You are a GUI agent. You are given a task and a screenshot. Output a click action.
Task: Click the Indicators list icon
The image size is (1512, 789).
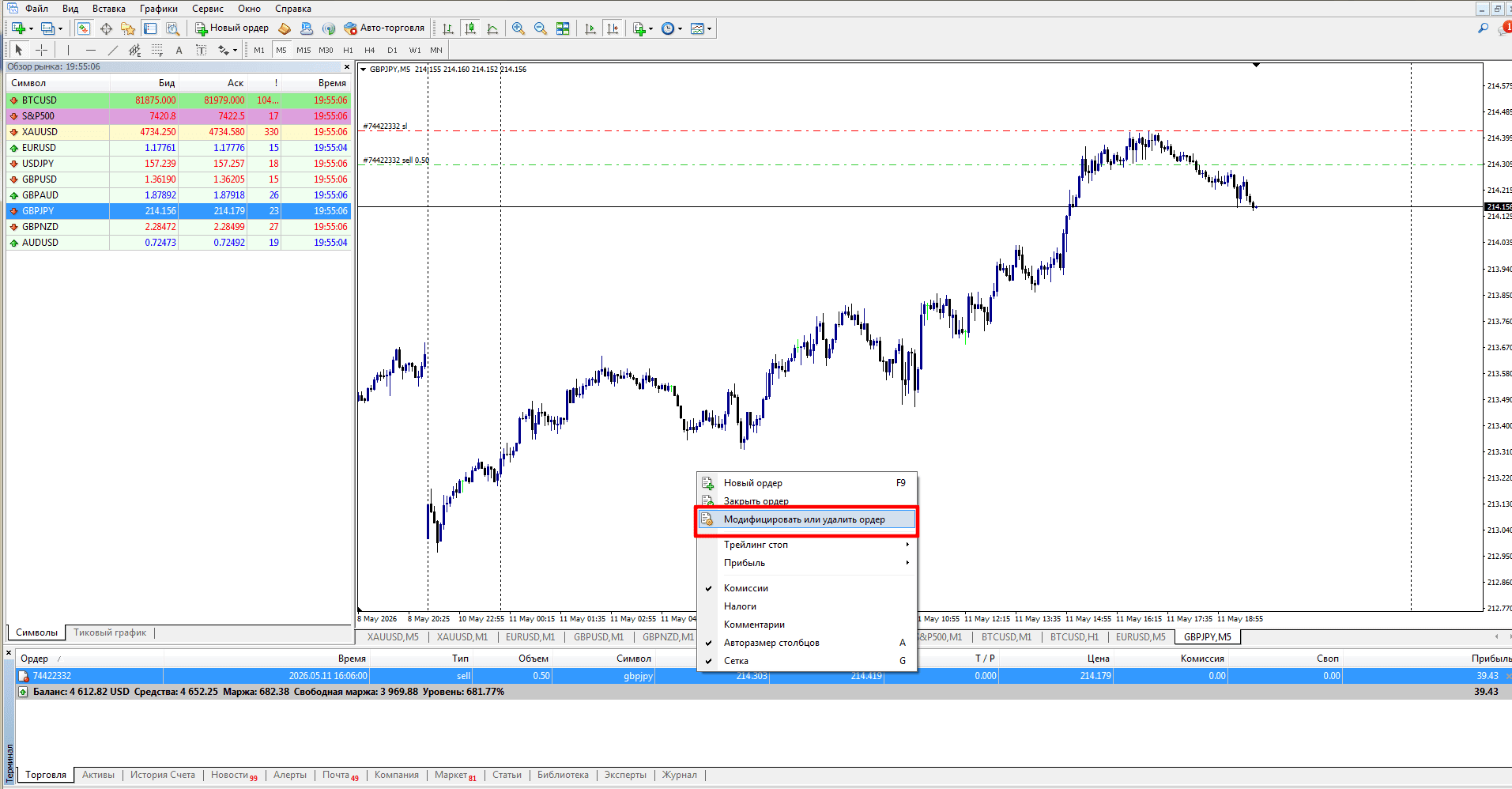(x=639, y=28)
